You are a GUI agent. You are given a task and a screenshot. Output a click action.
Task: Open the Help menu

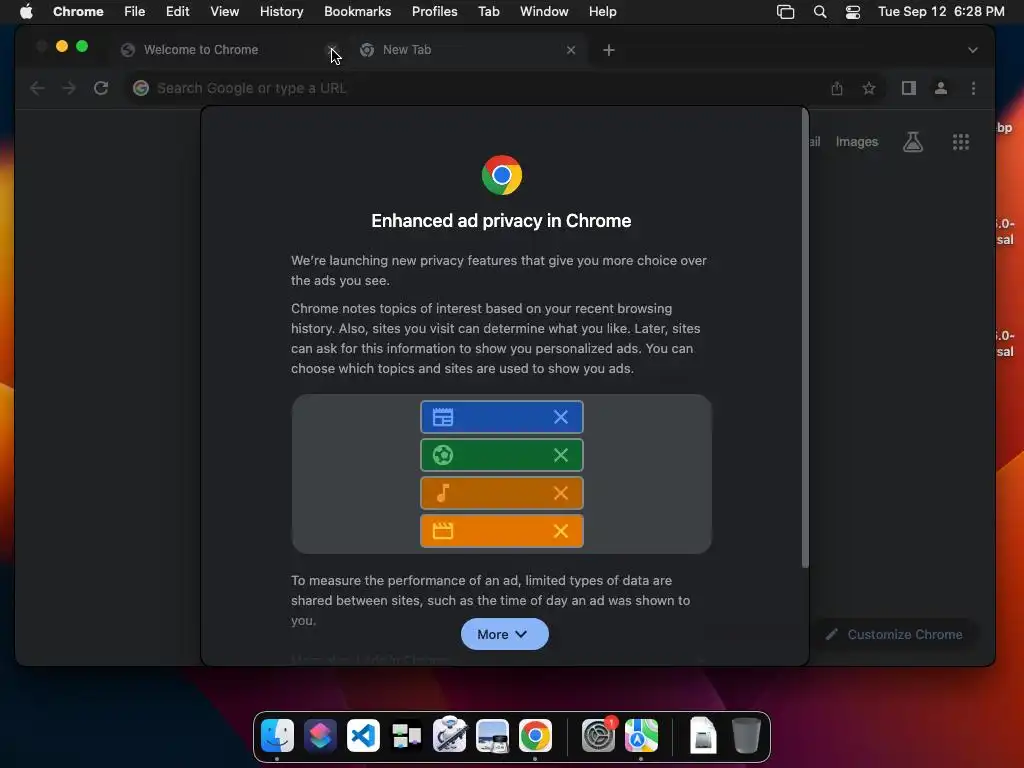point(602,12)
